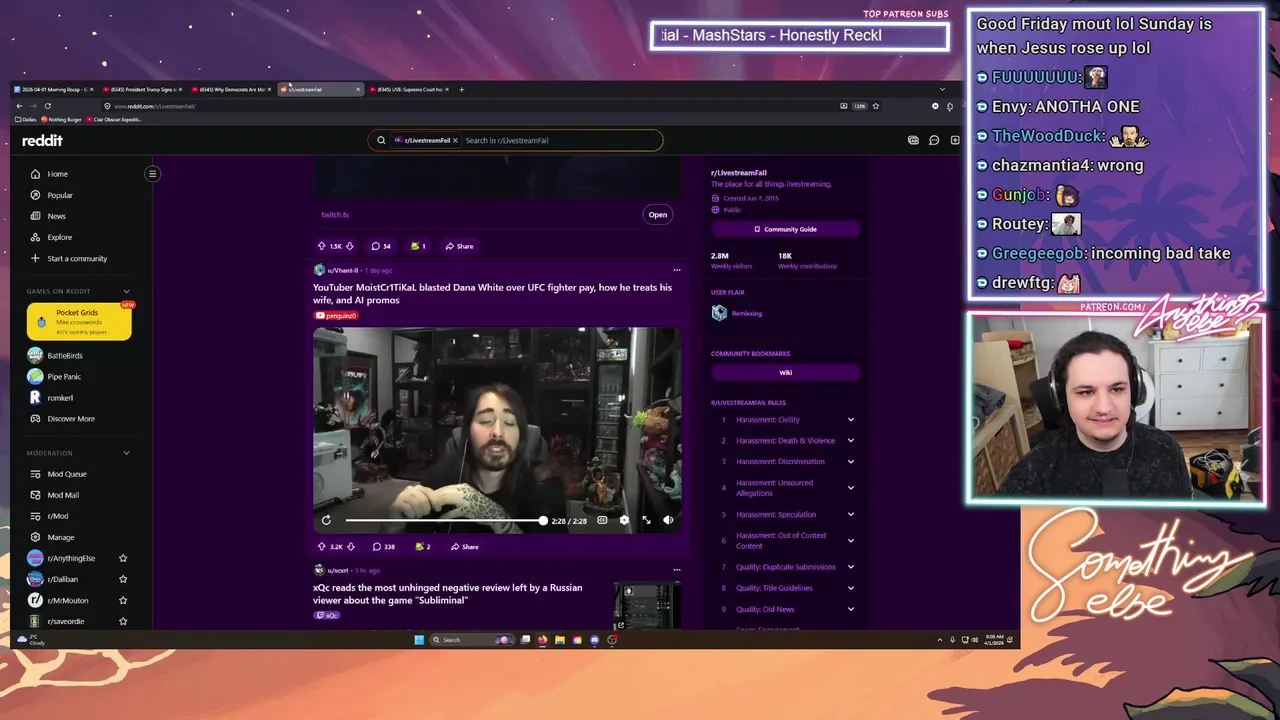Open video settings gear
Viewport: 1280px width, 720px height.
624,520
